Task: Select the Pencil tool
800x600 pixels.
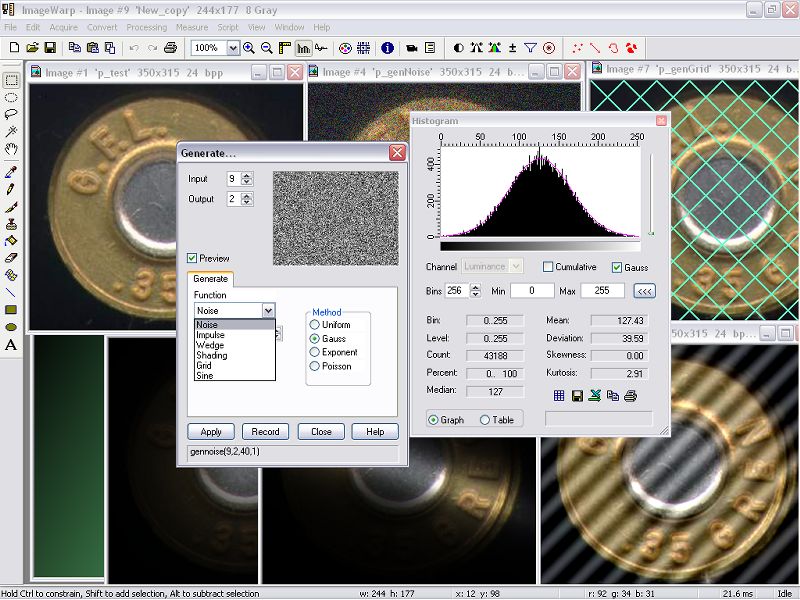Action: pos(11,190)
